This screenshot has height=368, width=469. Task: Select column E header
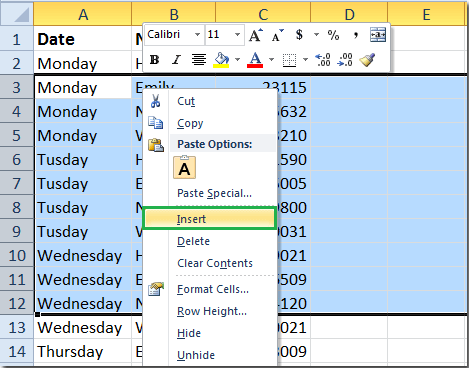(426, 14)
